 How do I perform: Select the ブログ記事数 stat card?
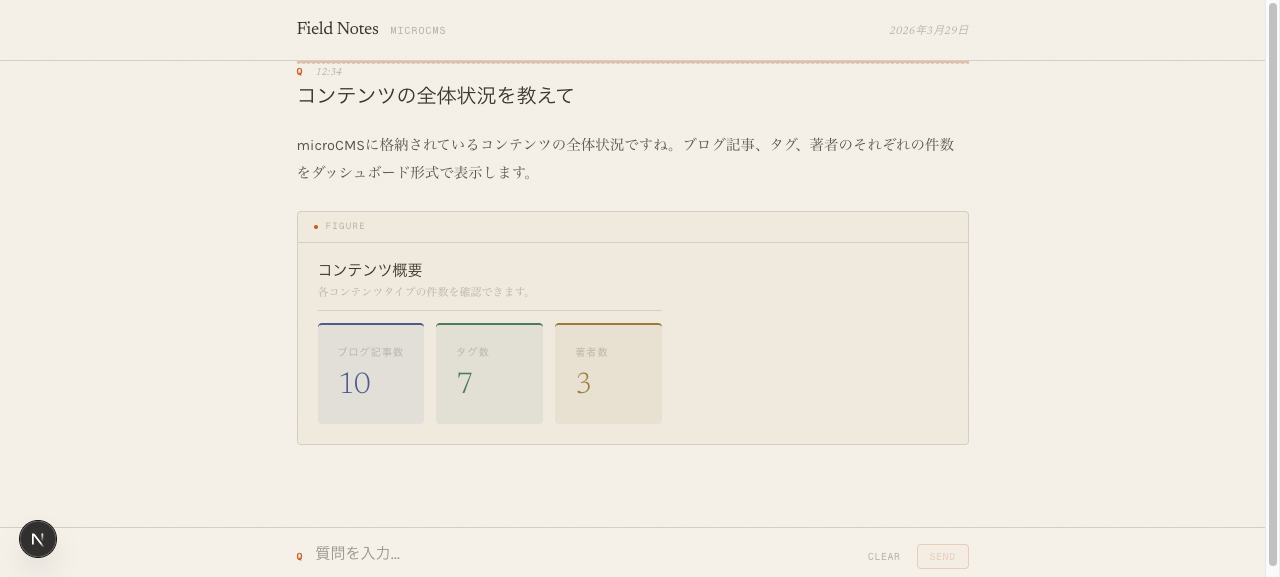(370, 373)
